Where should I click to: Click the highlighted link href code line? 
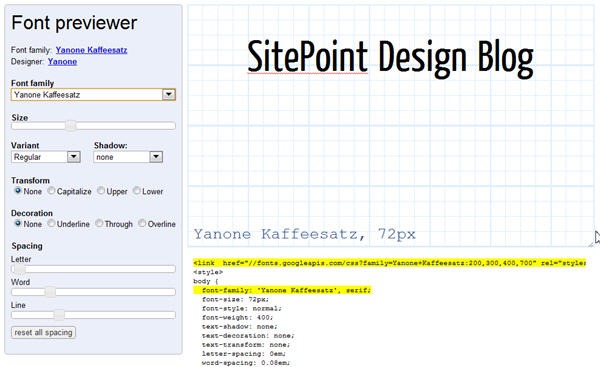pos(389,263)
